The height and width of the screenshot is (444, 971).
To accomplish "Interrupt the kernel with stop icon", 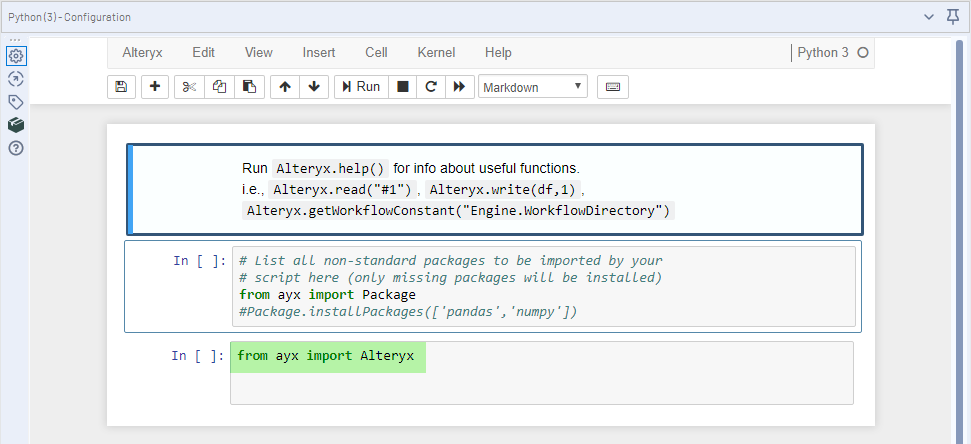I will (402, 87).
